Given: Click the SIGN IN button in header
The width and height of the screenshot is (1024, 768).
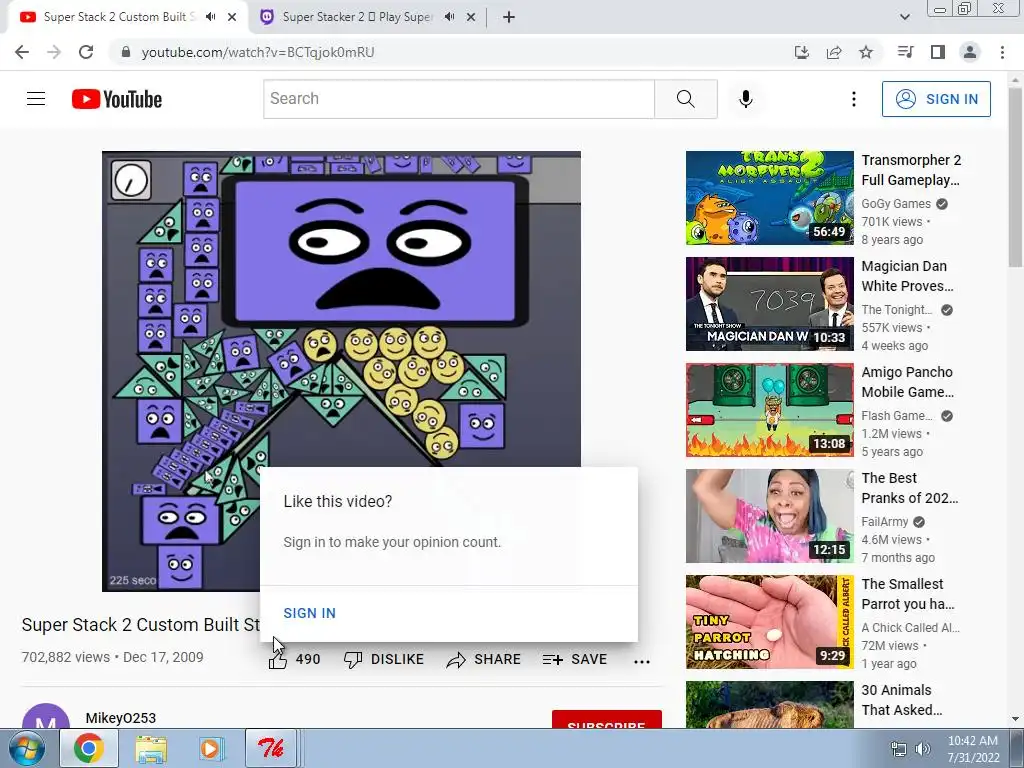Looking at the screenshot, I should click(936, 99).
